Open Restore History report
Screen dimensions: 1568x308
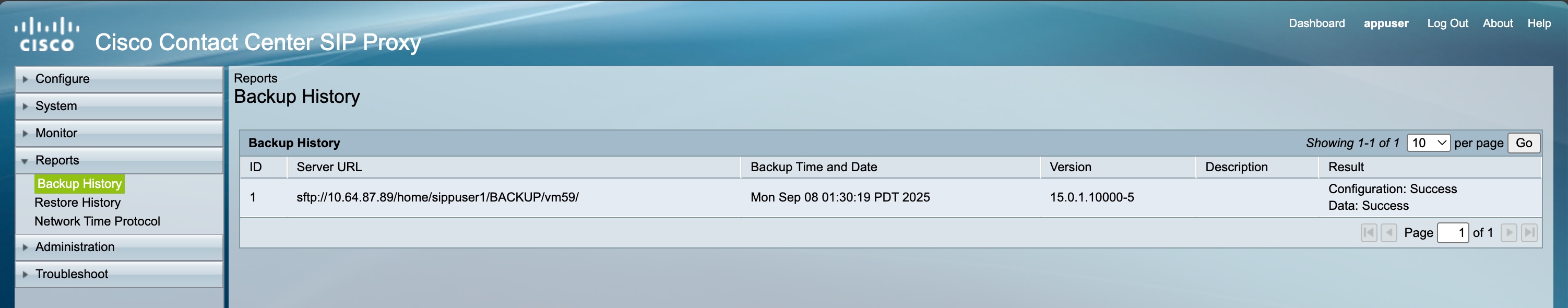click(77, 203)
